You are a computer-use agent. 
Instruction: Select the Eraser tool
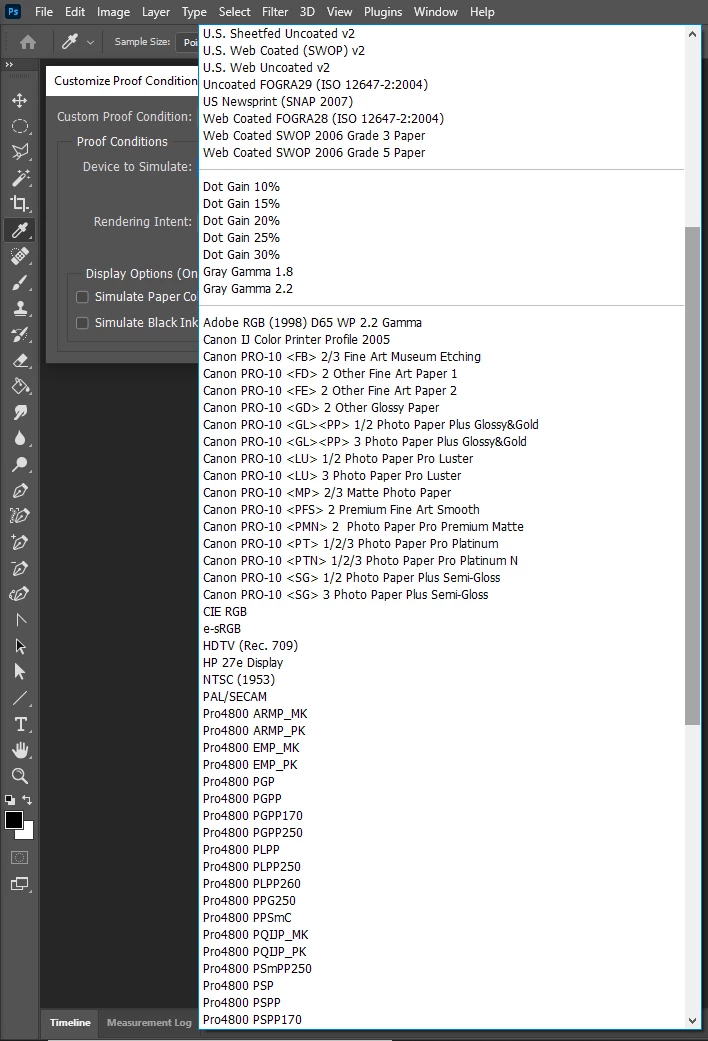(x=20, y=360)
